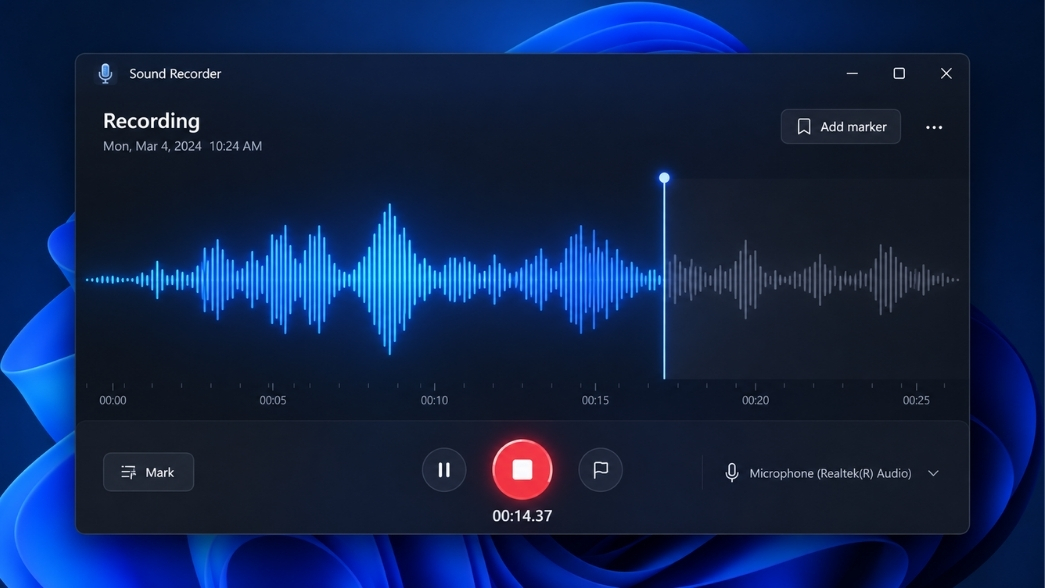Click the bookmark icon in Add marker

804,127
